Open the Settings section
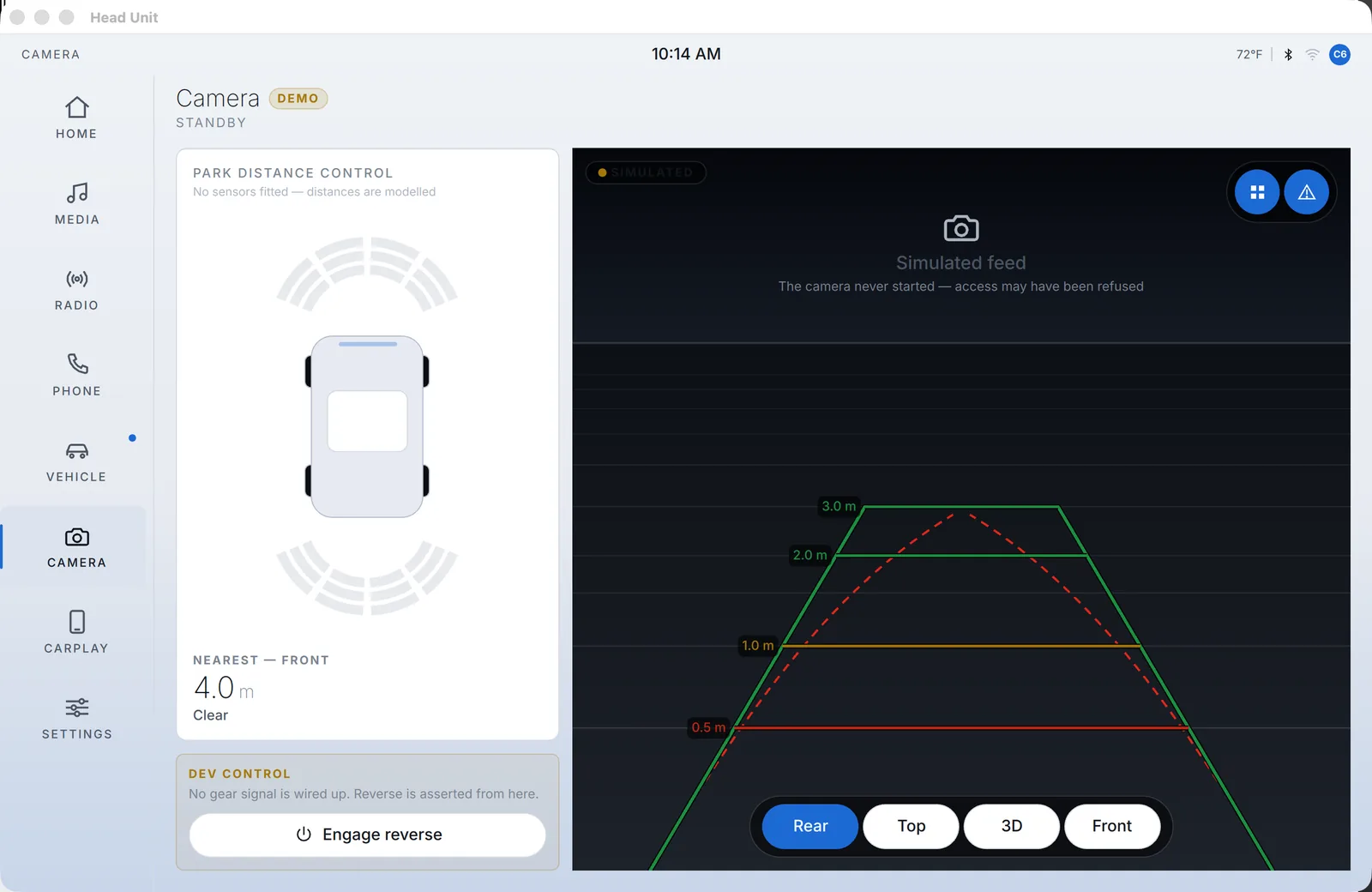 coord(76,719)
